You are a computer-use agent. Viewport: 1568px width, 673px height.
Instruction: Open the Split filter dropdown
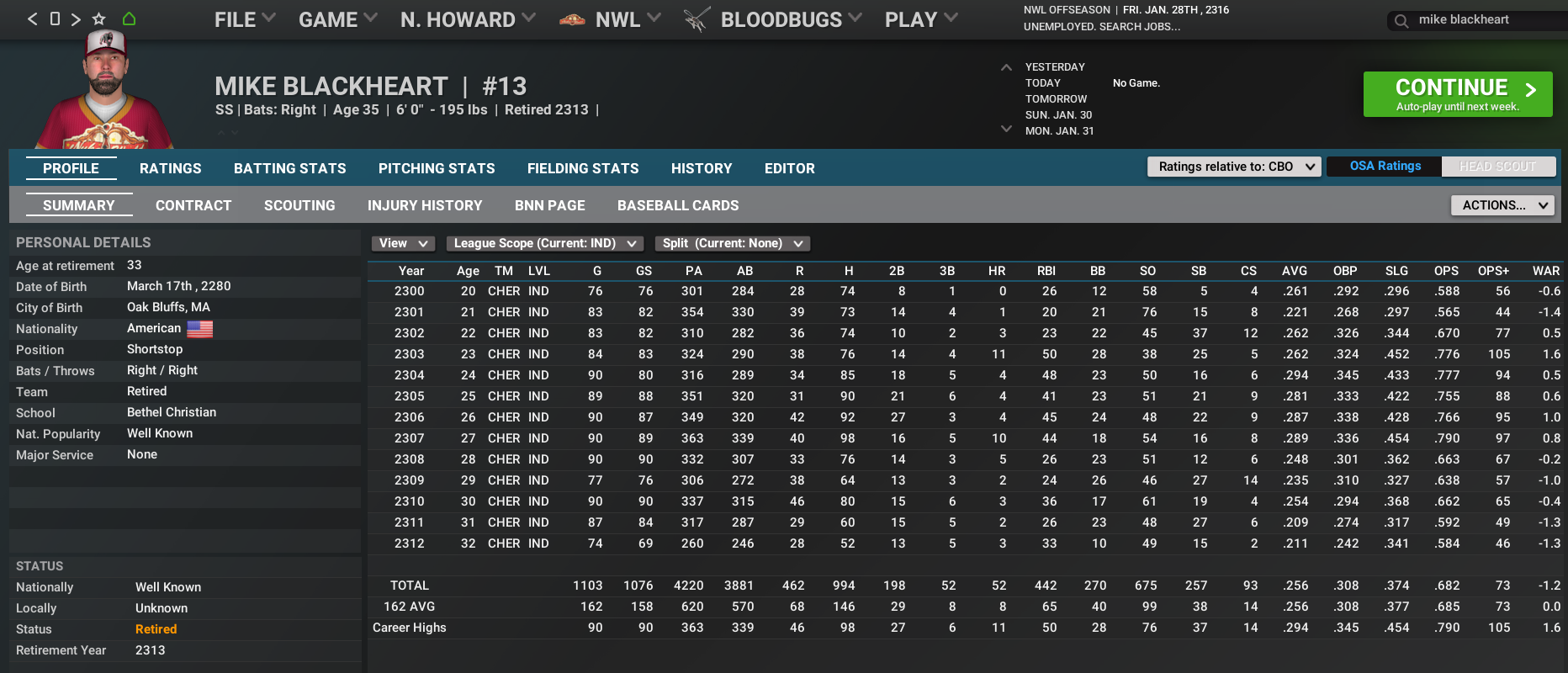click(x=732, y=243)
